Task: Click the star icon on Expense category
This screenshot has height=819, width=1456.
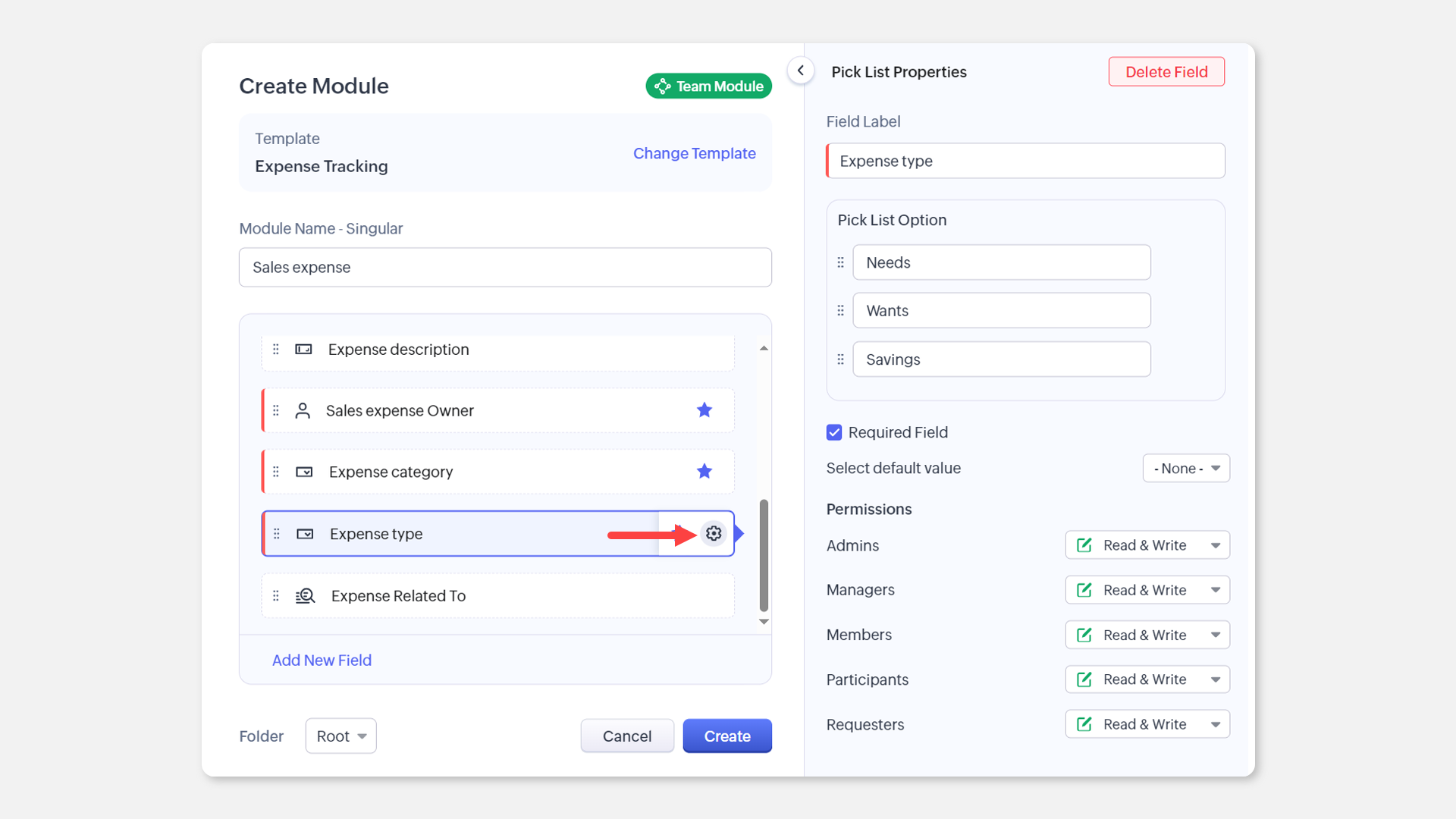Action: (x=704, y=472)
